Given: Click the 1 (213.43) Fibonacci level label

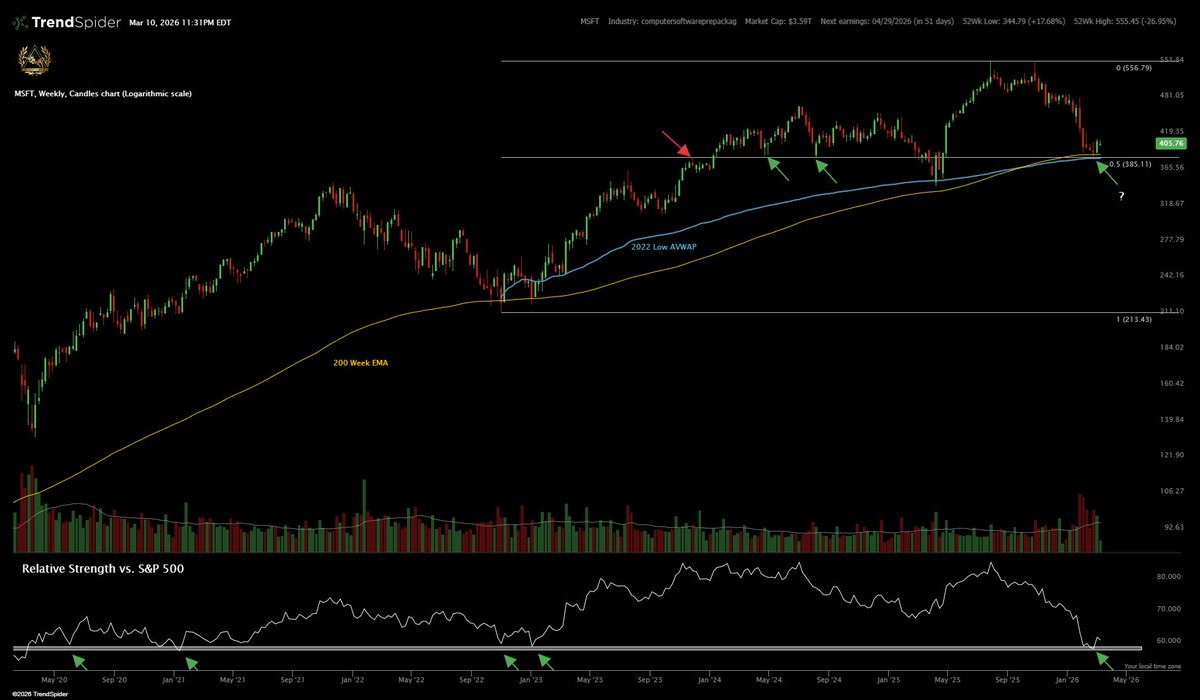Looking at the screenshot, I should point(1133,318).
